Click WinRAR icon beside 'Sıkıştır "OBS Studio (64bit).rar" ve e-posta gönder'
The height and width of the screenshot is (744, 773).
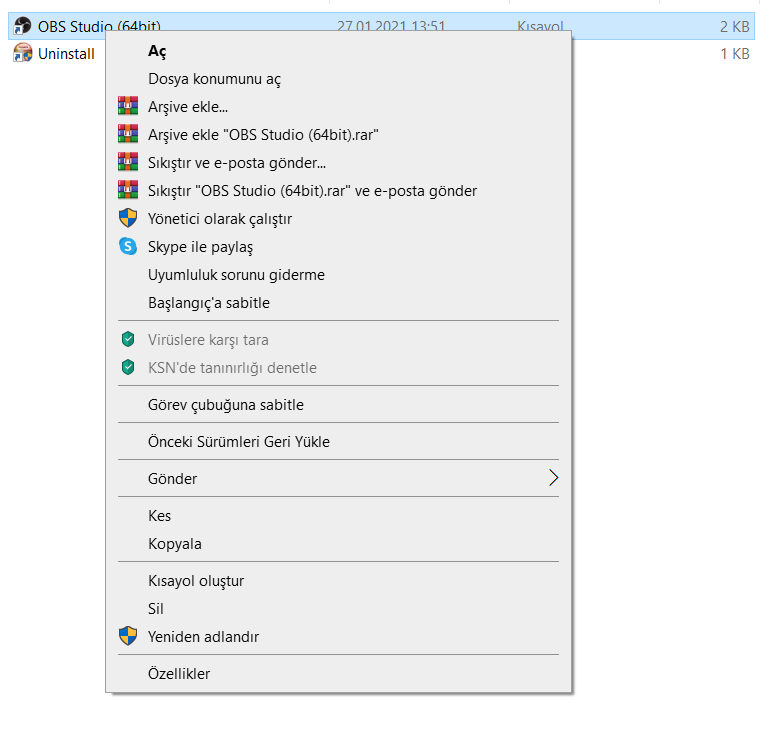pyautogui.click(x=128, y=190)
